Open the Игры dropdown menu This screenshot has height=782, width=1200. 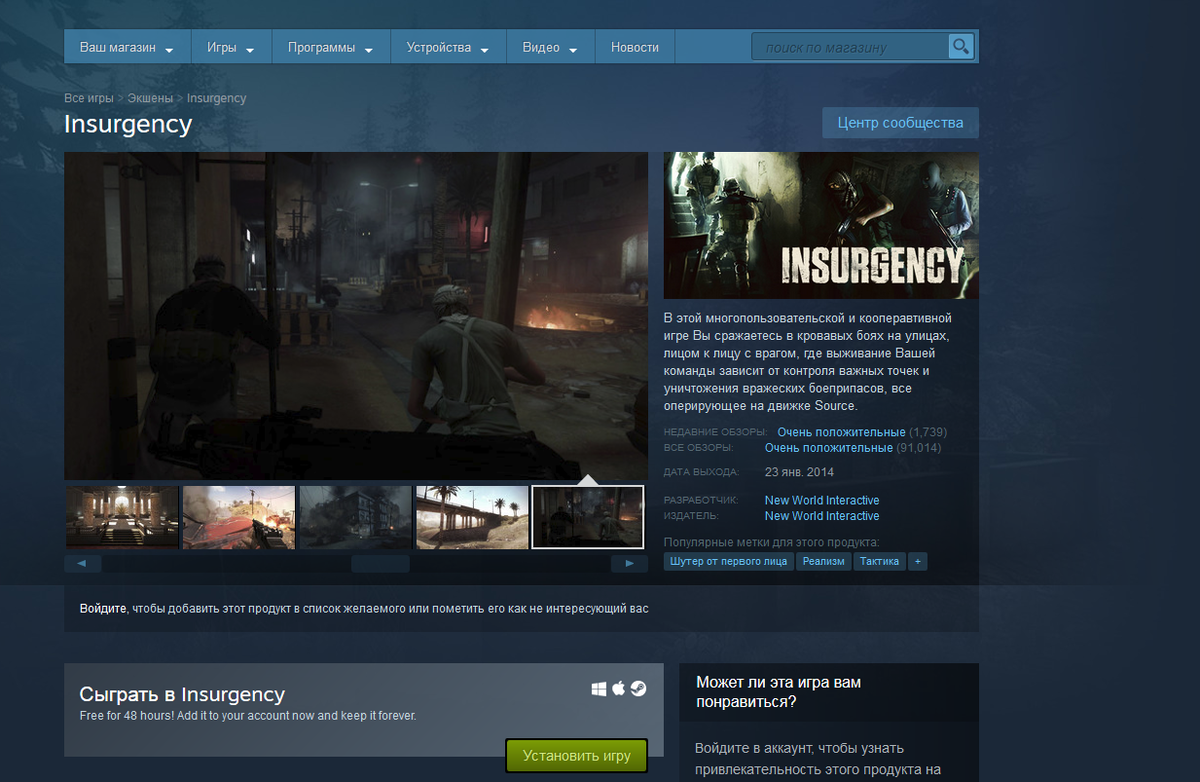[x=230, y=47]
